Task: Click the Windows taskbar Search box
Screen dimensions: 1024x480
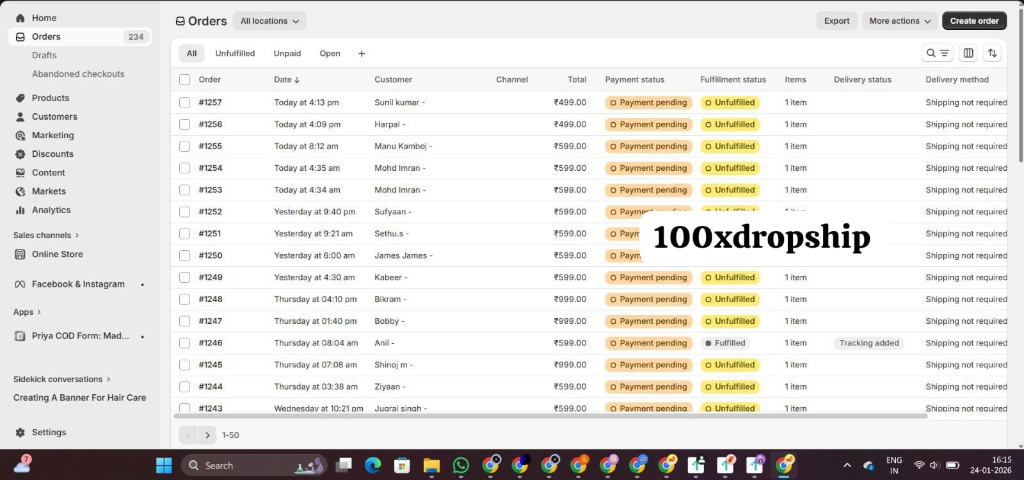Action: [254, 465]
